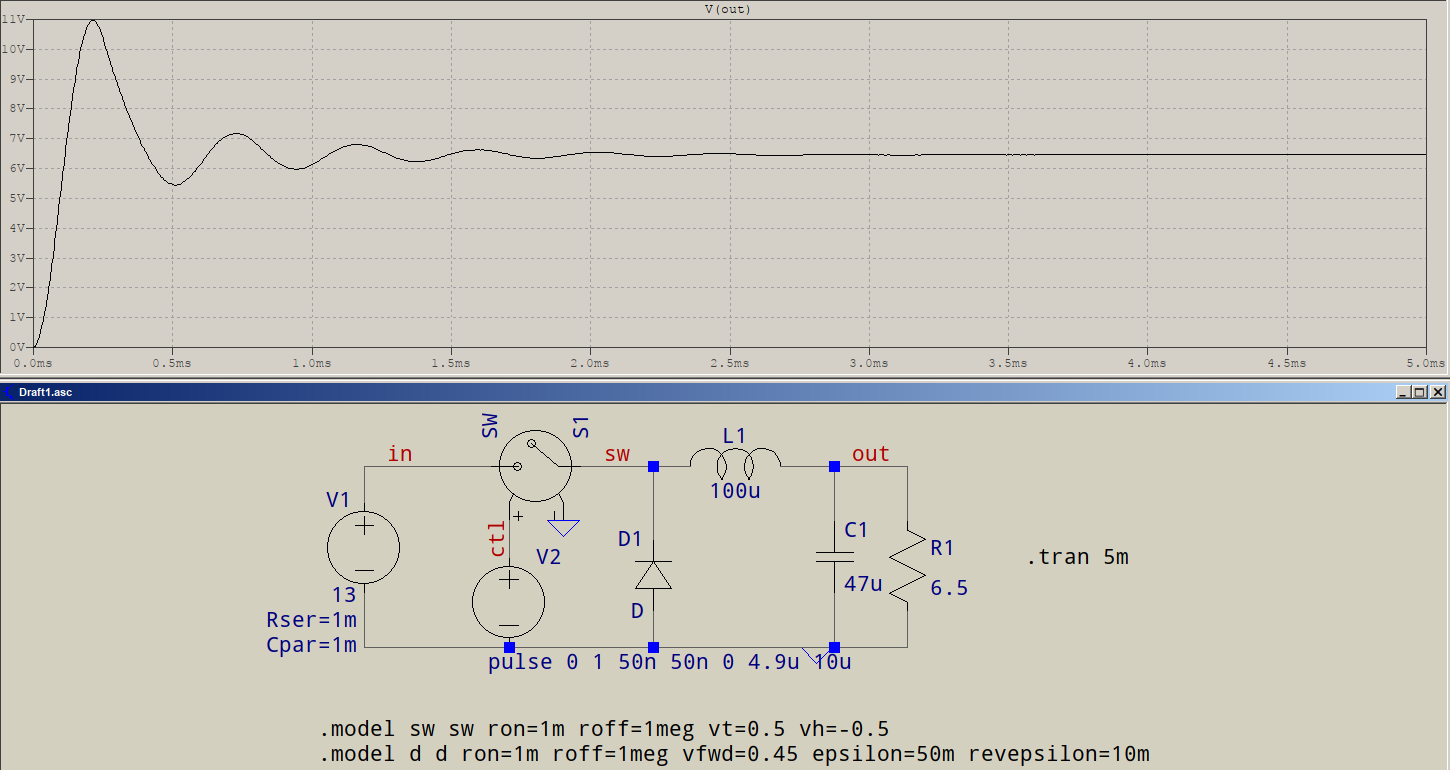Select resistor R1 symbol
This screenshot has width=1450, height=770.
[x=907, y=567]
